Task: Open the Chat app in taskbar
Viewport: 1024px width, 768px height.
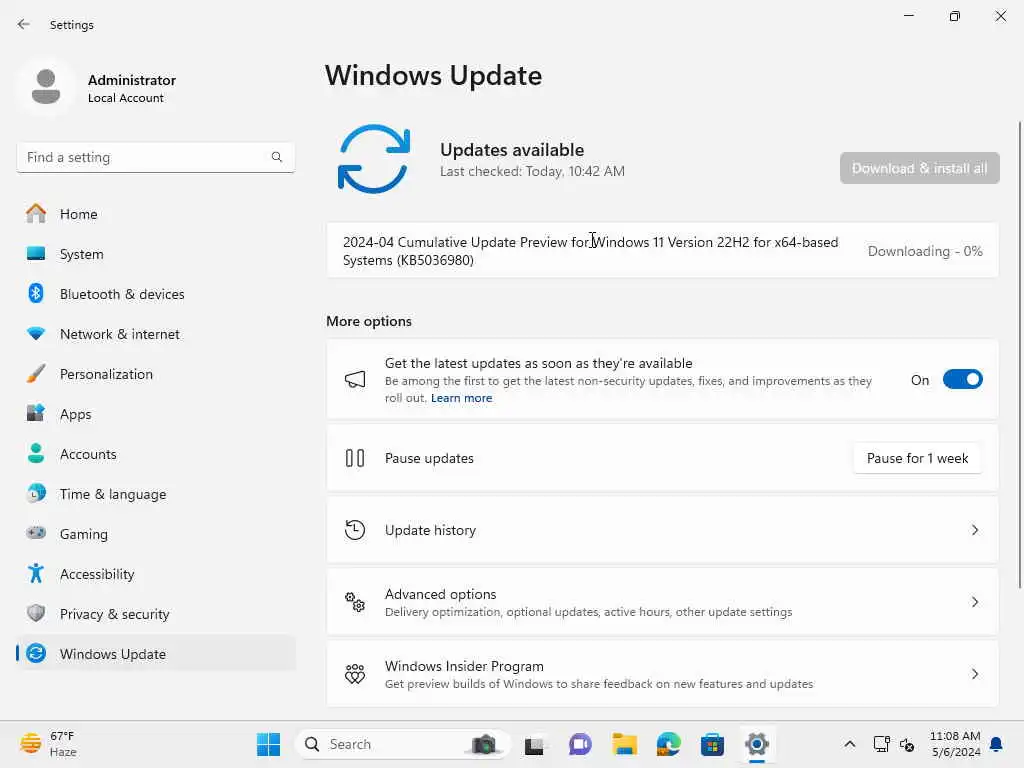Action: pyautogui.click(x=580, y=744)
